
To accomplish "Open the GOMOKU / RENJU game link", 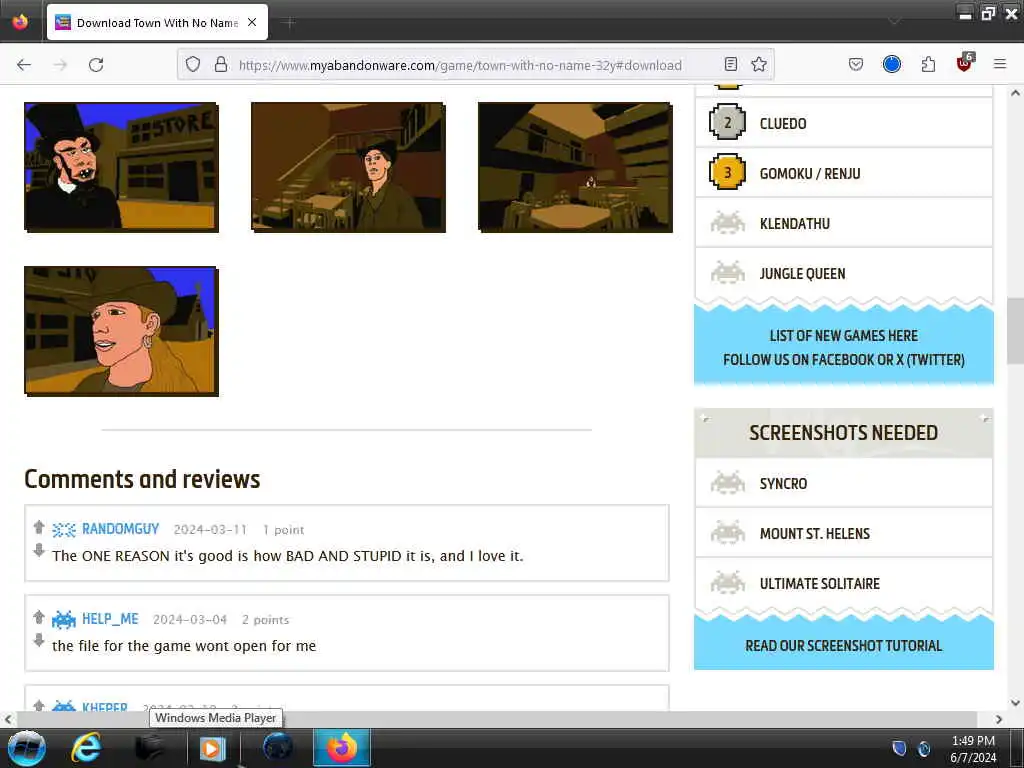I will [810, 174].
